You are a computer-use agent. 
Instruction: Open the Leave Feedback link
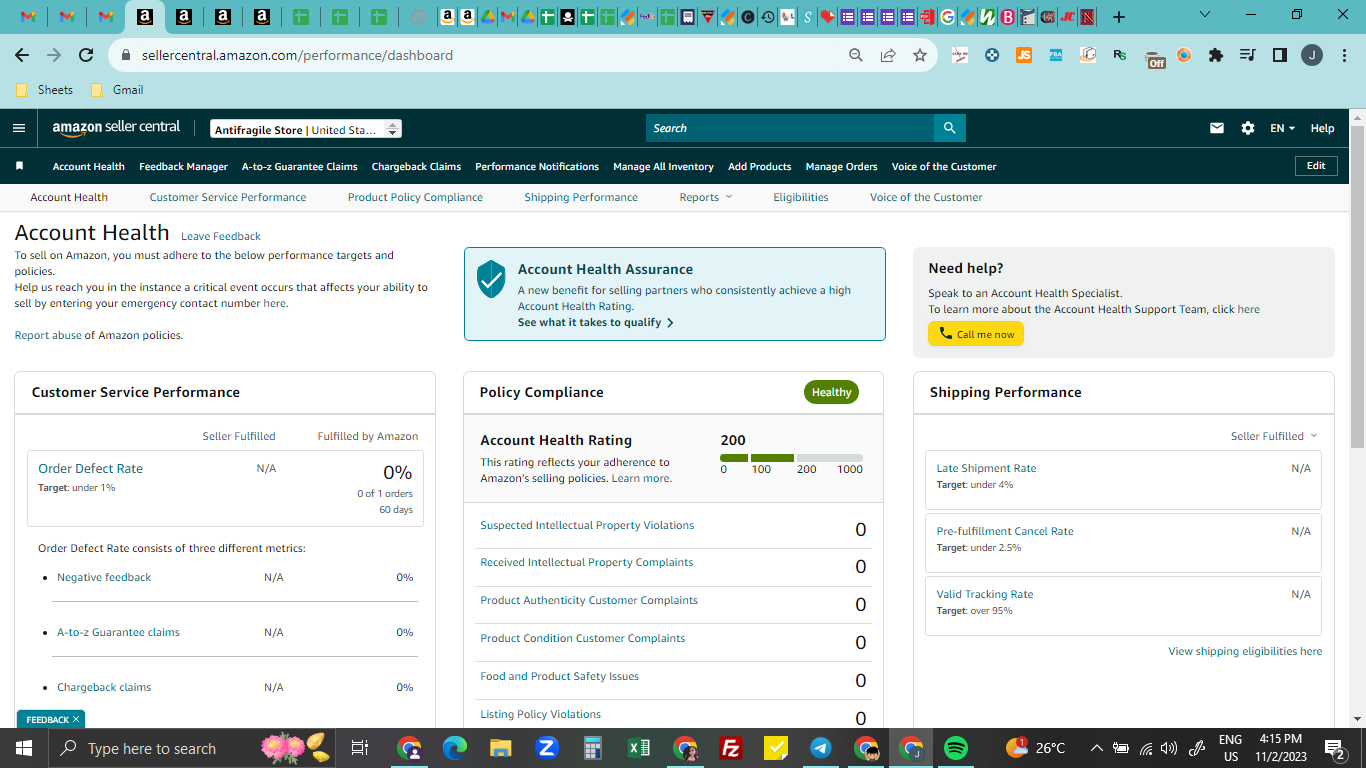[x=221, y=236]
